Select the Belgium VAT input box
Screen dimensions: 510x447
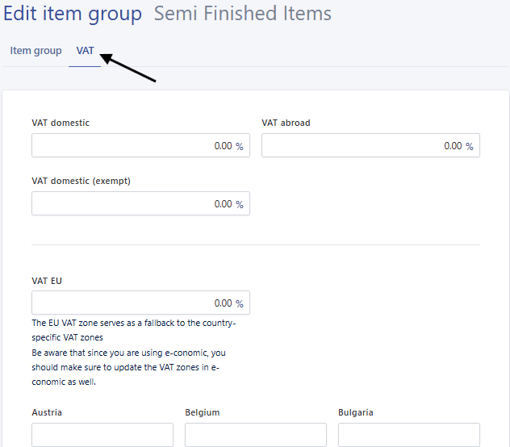pos(256,435)
